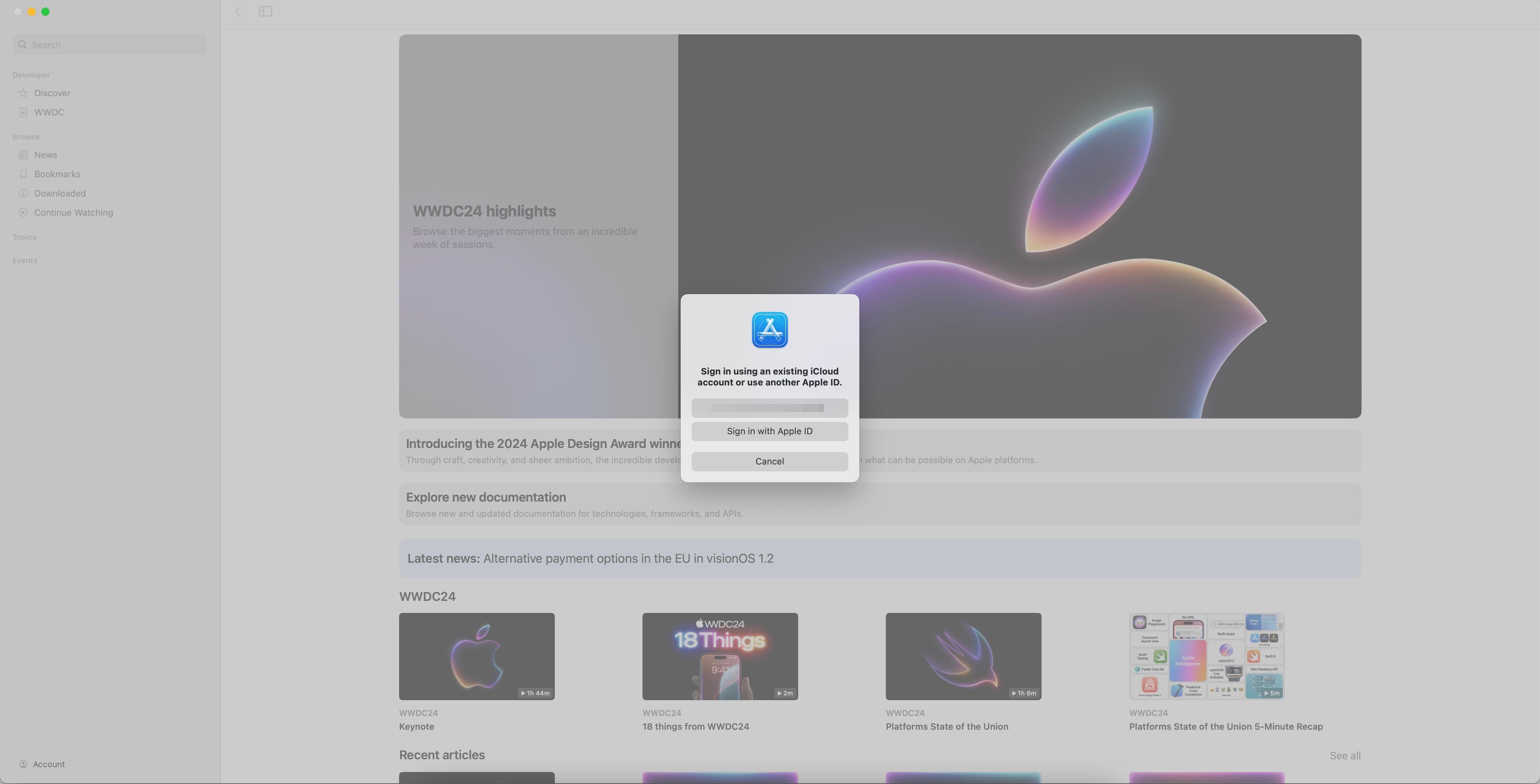Click the Bookmarks ribbon icon
This screenshot has width=1540, height=784.
coord(23,175)
